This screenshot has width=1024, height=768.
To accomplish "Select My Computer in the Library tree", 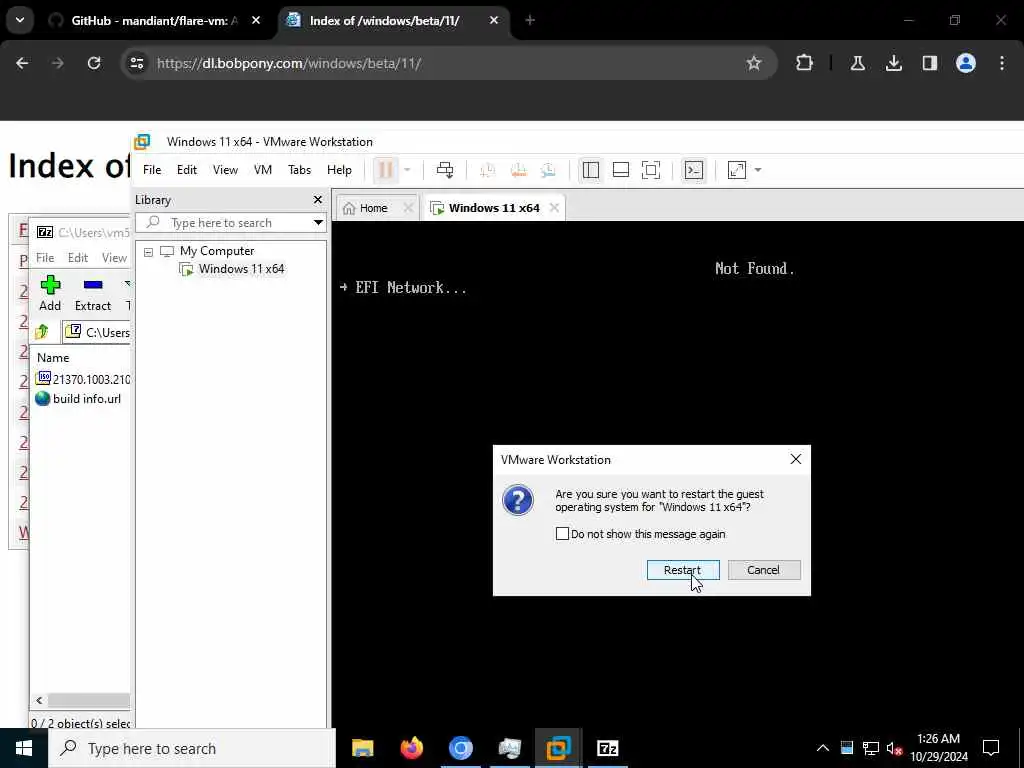I will click(x=217, y=251).
